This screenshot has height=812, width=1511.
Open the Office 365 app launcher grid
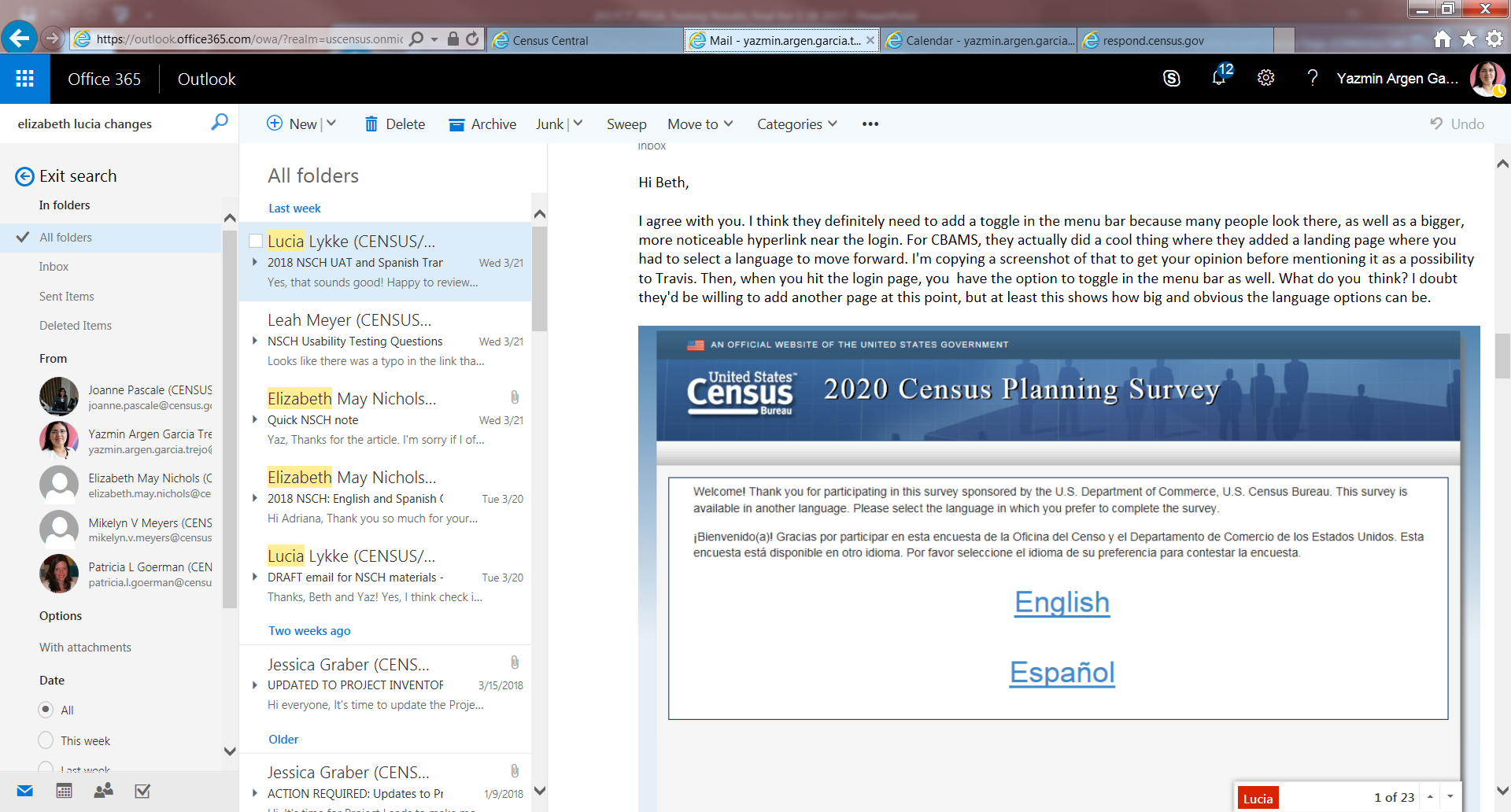(x=25, y=79)
